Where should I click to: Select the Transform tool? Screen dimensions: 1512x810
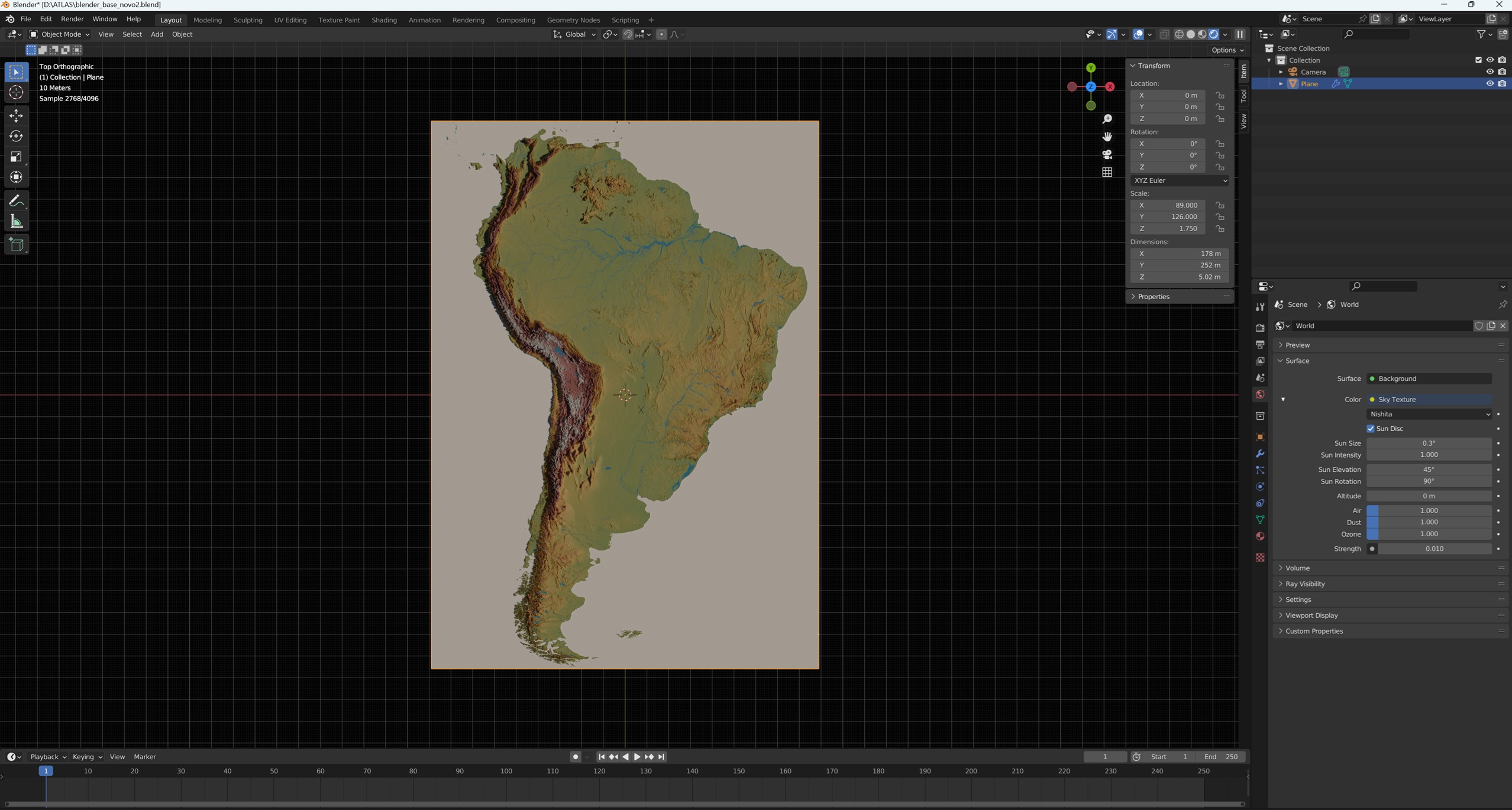pyautogui.click(x=16, y=177)
